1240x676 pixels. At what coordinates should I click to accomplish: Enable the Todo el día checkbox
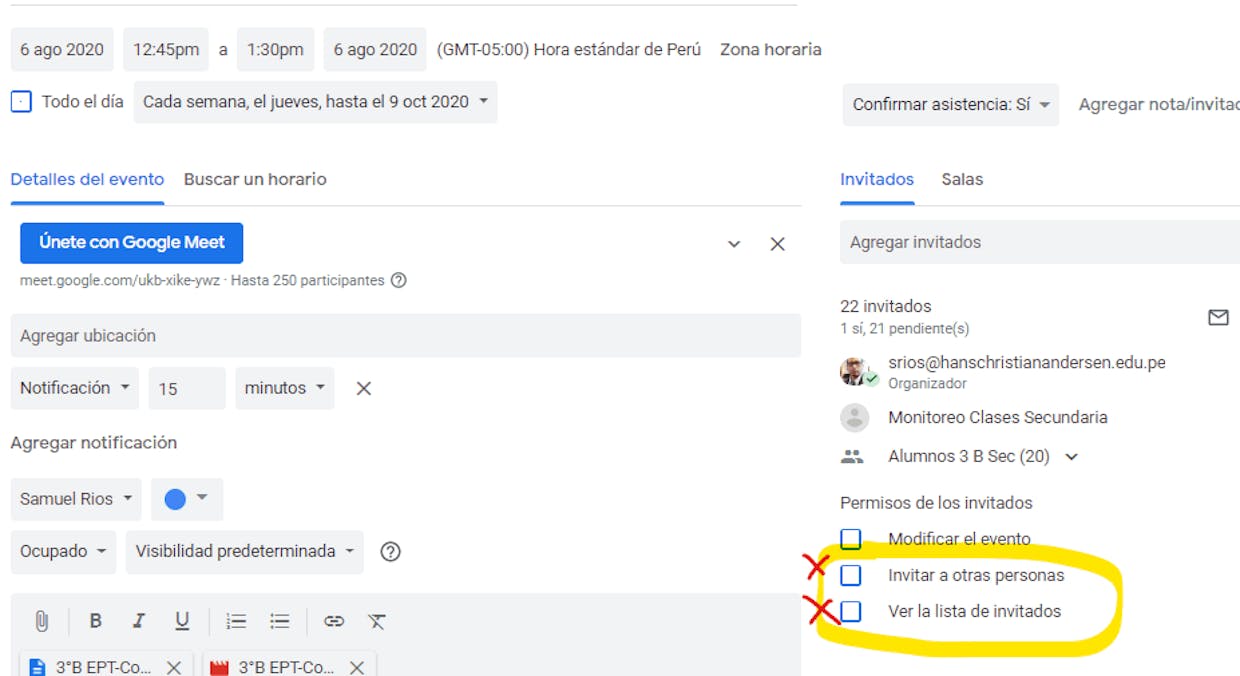click(21, 102)
